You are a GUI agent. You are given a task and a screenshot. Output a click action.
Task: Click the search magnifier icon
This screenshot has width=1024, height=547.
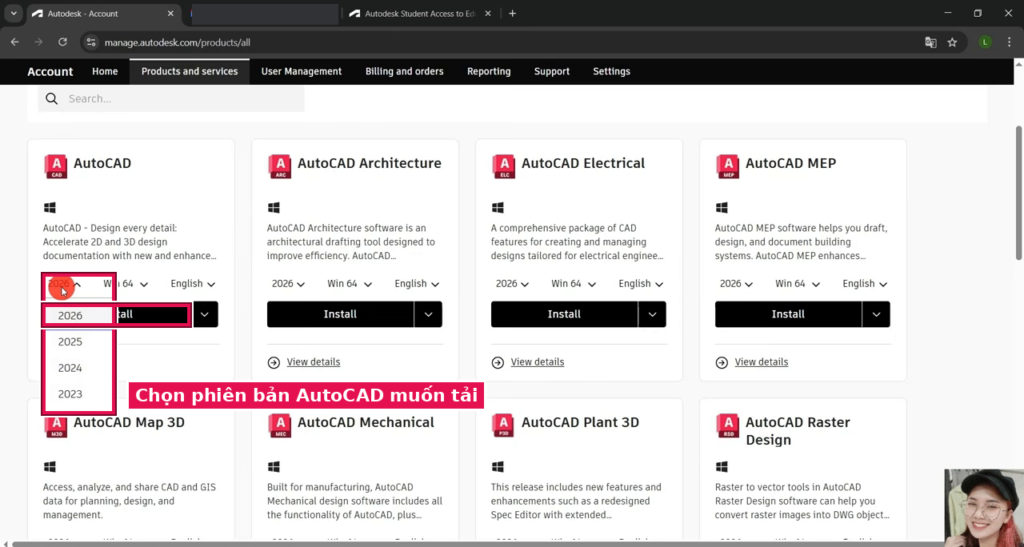[x=52, y=99]
